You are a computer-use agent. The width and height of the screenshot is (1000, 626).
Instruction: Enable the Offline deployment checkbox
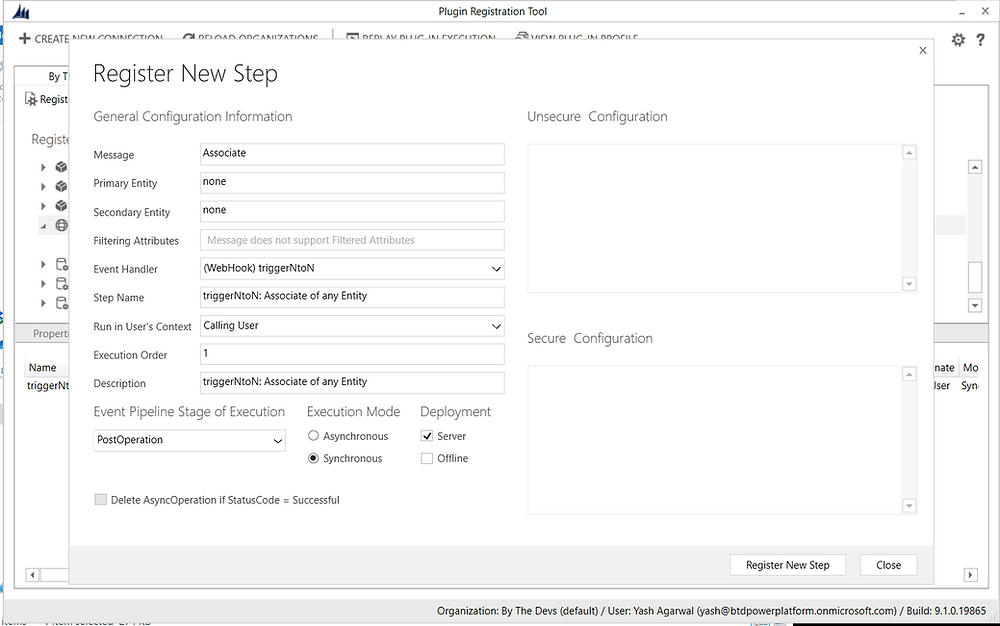pyautogui.click(x=427, y=458)
